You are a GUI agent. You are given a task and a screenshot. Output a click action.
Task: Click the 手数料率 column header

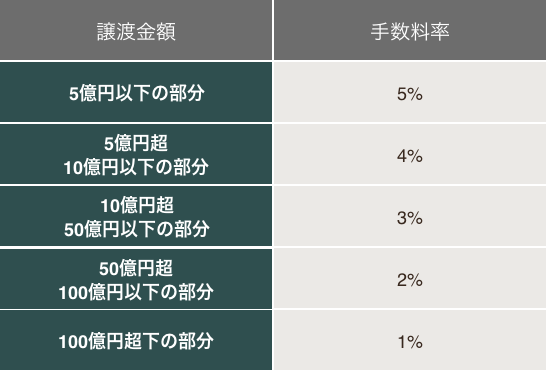pos(410,30)
